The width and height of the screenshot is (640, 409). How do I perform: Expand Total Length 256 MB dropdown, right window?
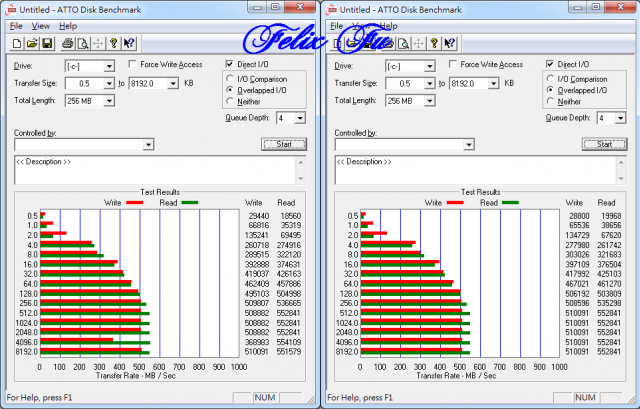click(x=429, y=101)
